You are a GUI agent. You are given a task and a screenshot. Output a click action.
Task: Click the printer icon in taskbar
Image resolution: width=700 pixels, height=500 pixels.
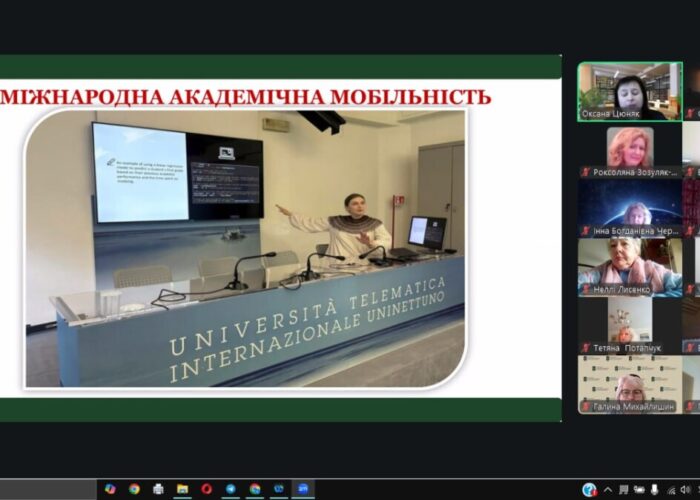(x=158, y=489)
